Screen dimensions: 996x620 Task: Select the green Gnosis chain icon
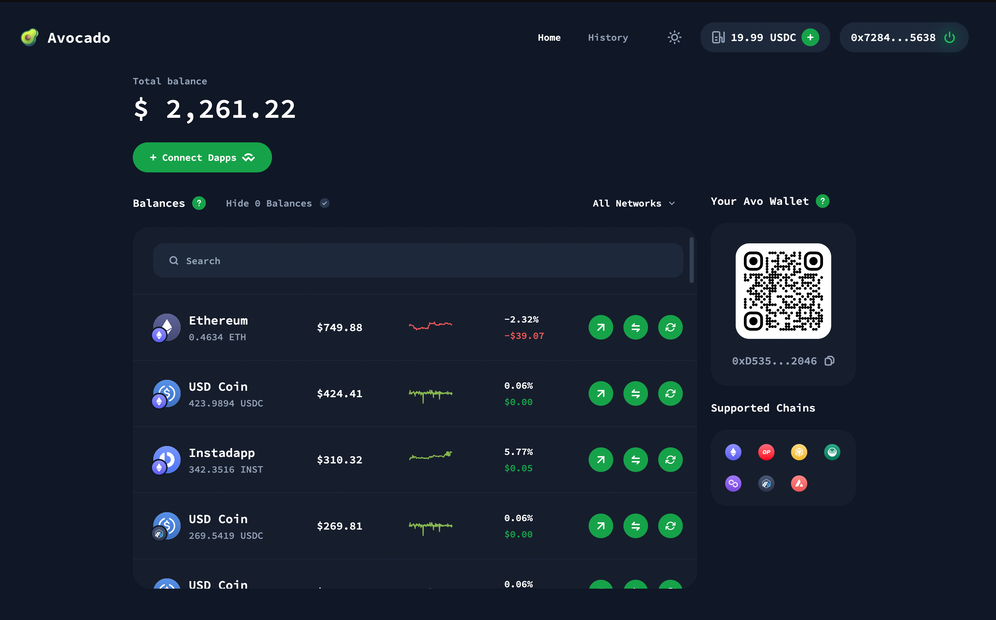coord(832,452)
